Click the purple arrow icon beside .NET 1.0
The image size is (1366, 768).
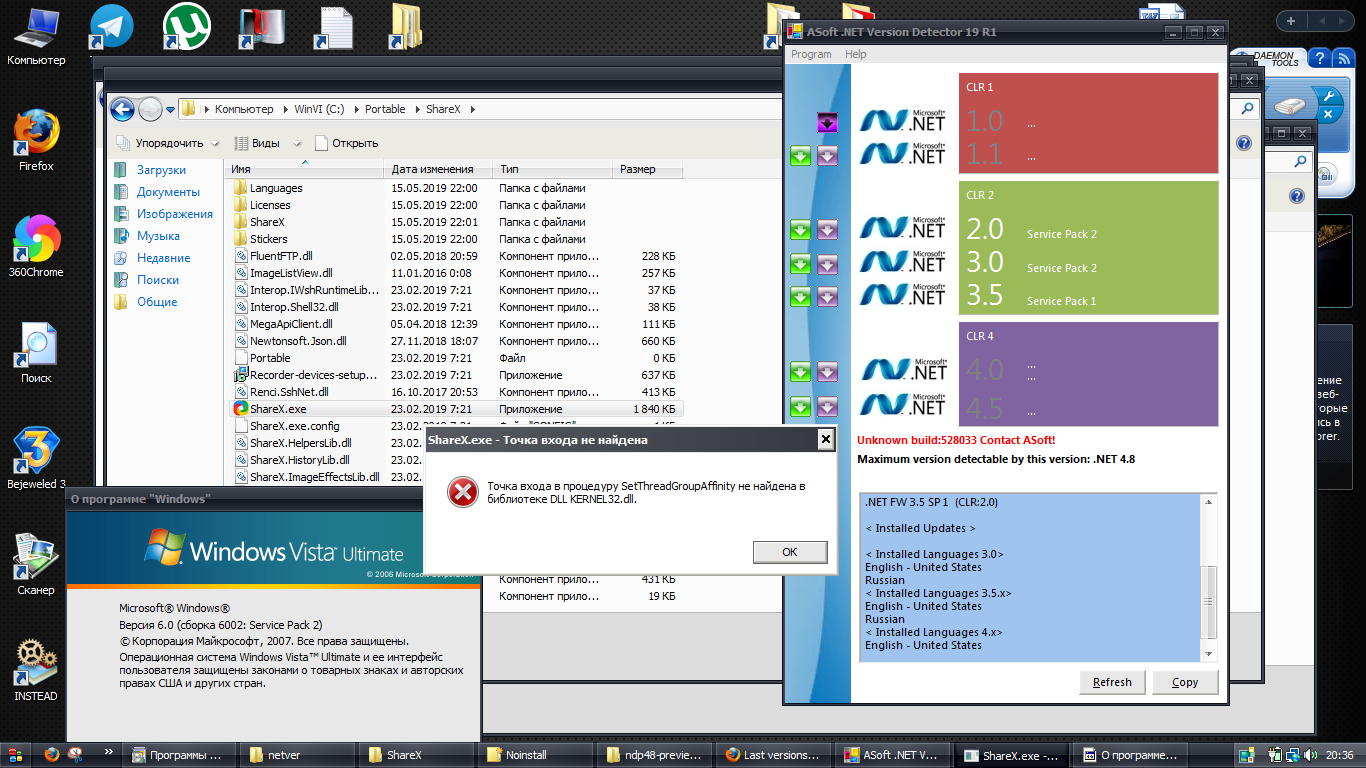827,123
